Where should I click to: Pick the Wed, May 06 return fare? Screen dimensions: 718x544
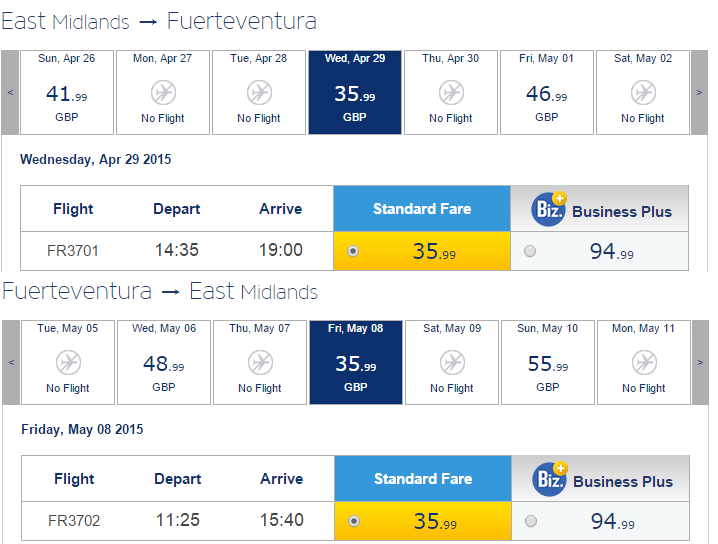click(x=164, y=363)
